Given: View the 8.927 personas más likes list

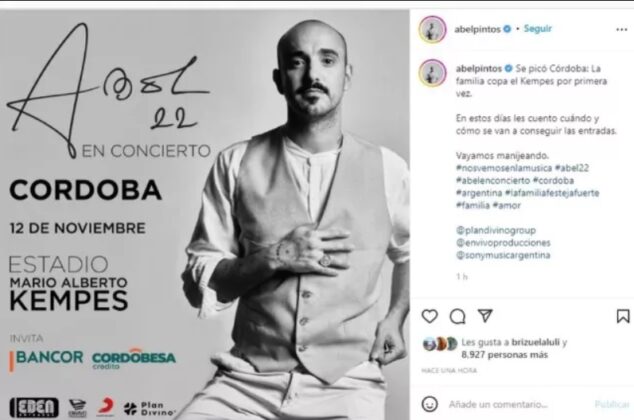Looking at the screenshot, I should [x=504, y=355].
